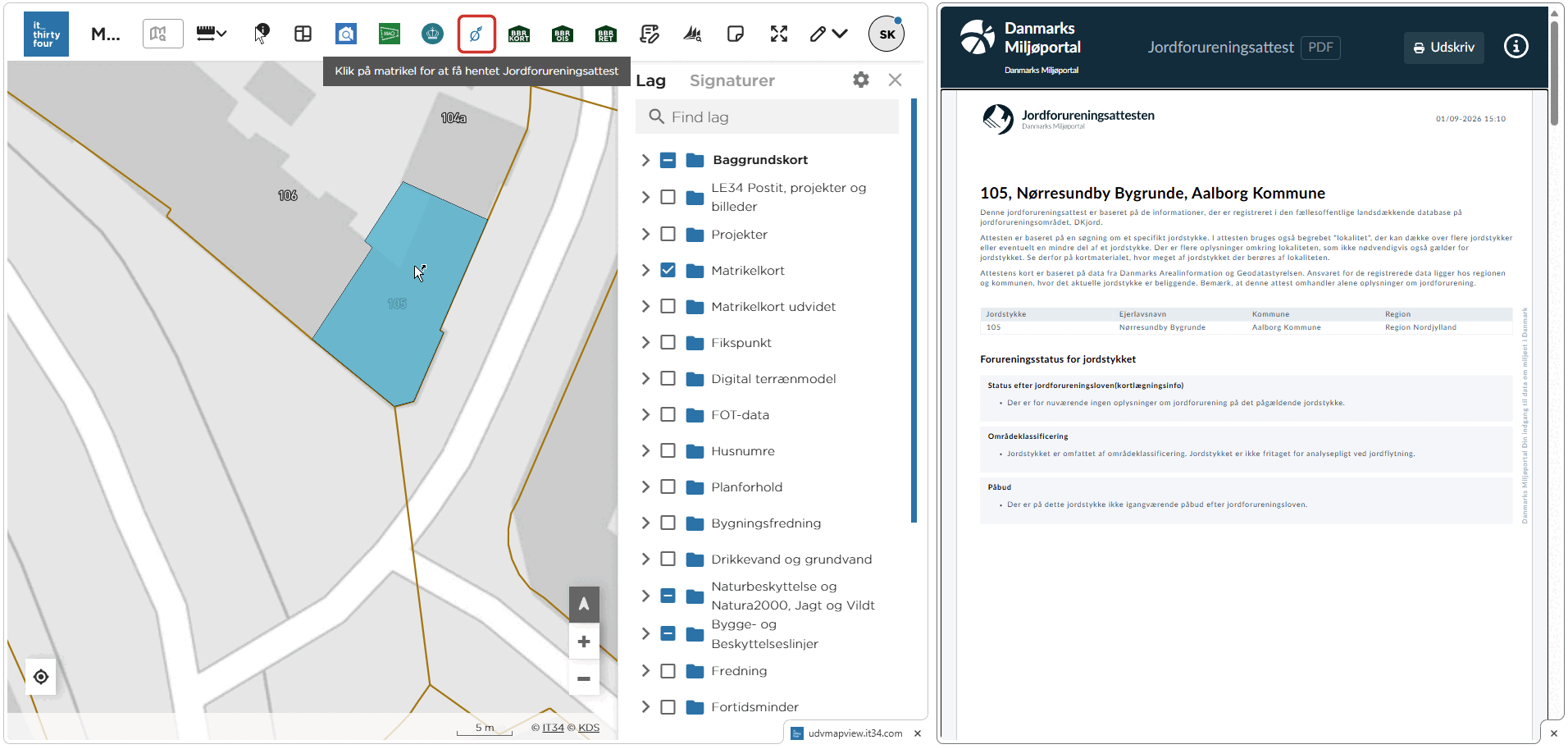
Task: Open the BBR RET tool
Action: (x=606, y=34)
